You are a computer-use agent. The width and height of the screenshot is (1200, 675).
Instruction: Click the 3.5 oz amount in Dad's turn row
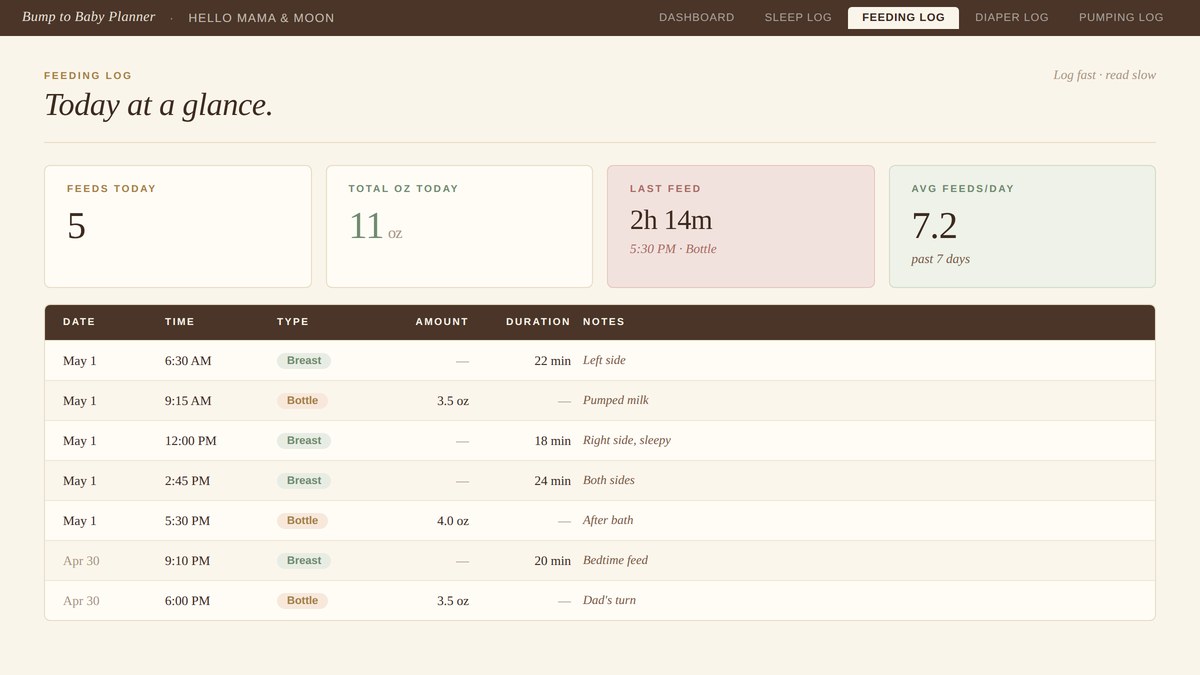click(x=453, y=601)
